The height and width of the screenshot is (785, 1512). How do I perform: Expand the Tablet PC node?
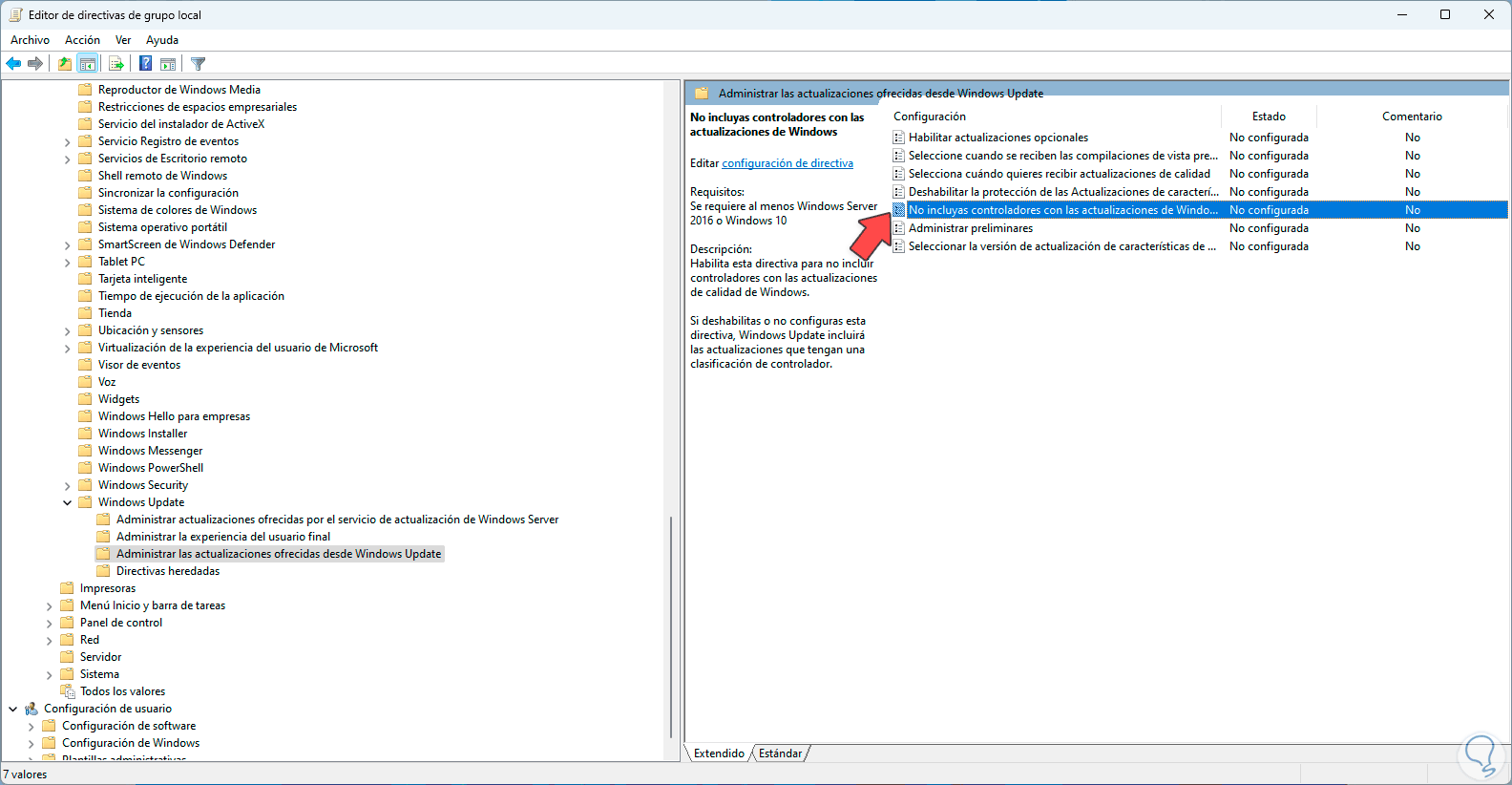tap(67, 263)
